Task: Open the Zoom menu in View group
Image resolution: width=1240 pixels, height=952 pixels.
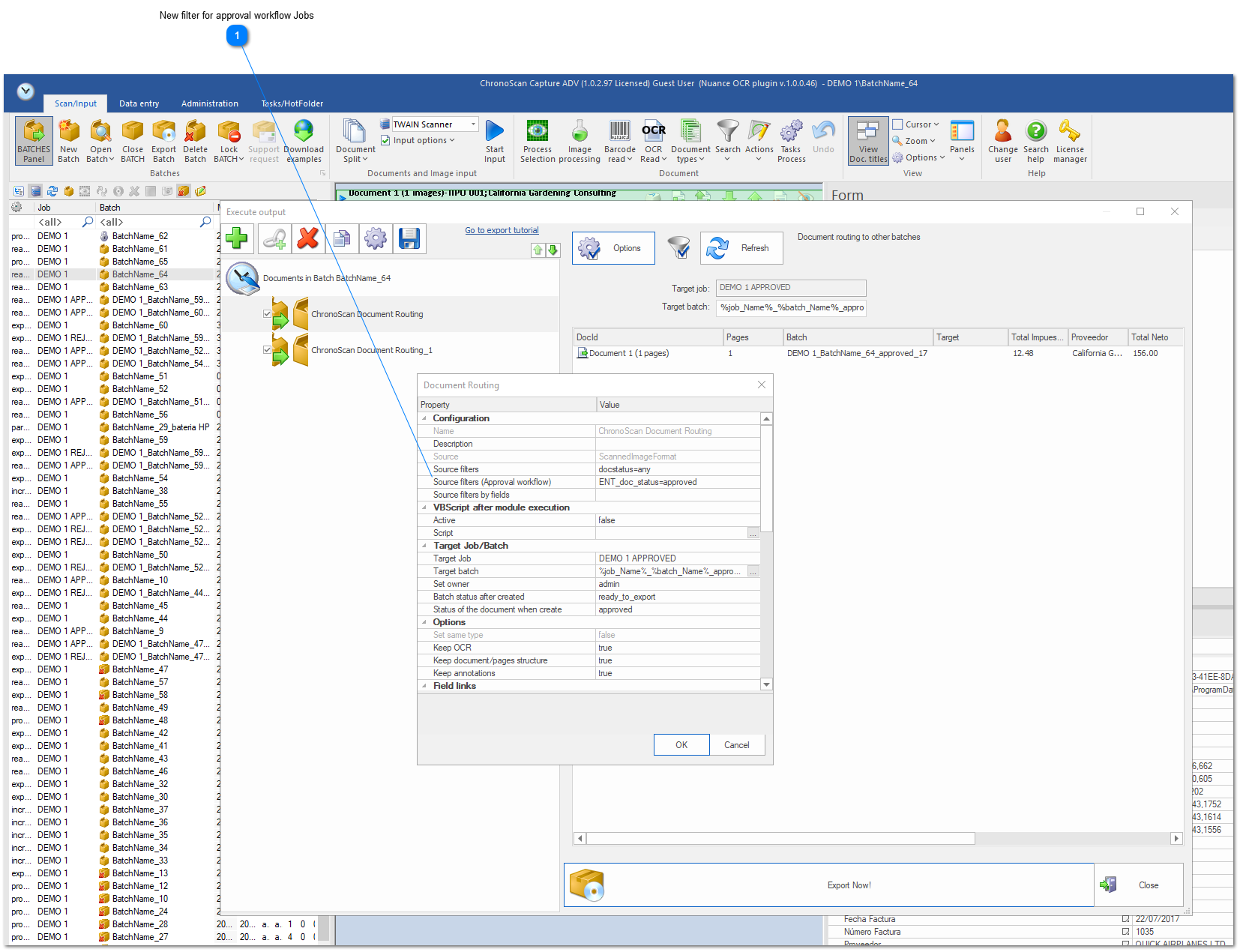Action: point(914,141)
